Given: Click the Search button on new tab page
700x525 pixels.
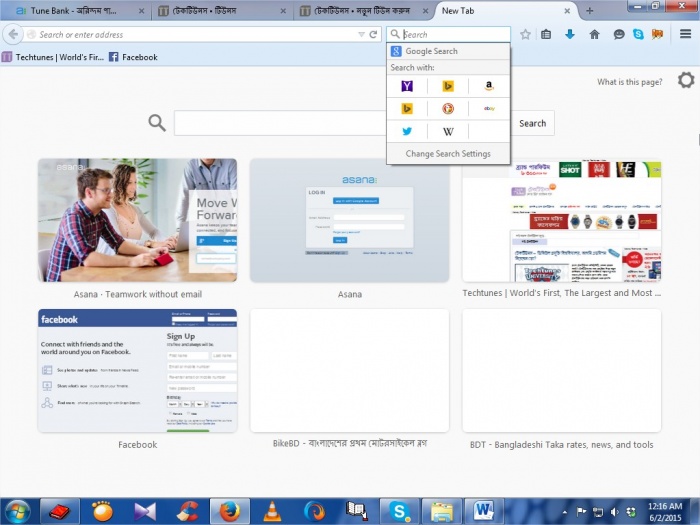Looking at the screenshot, I should point(532,123).
